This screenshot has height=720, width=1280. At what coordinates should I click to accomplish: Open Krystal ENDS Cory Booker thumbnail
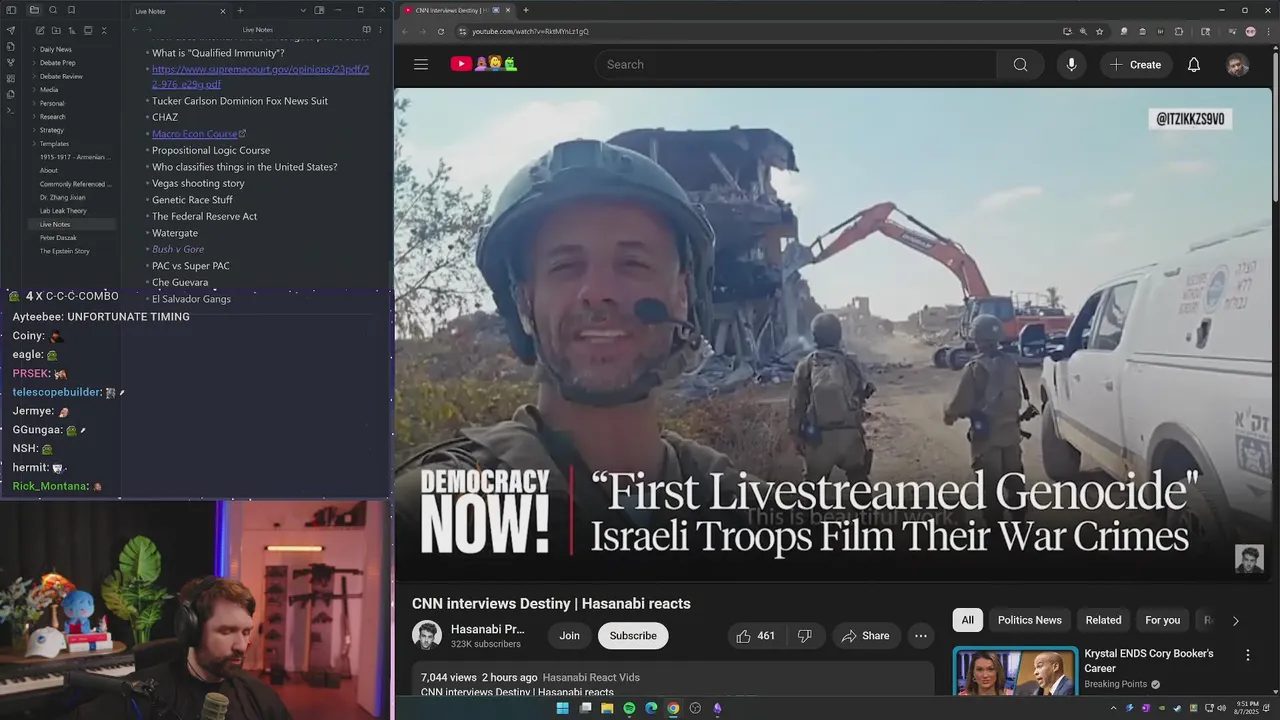[x=1015, y=672]
